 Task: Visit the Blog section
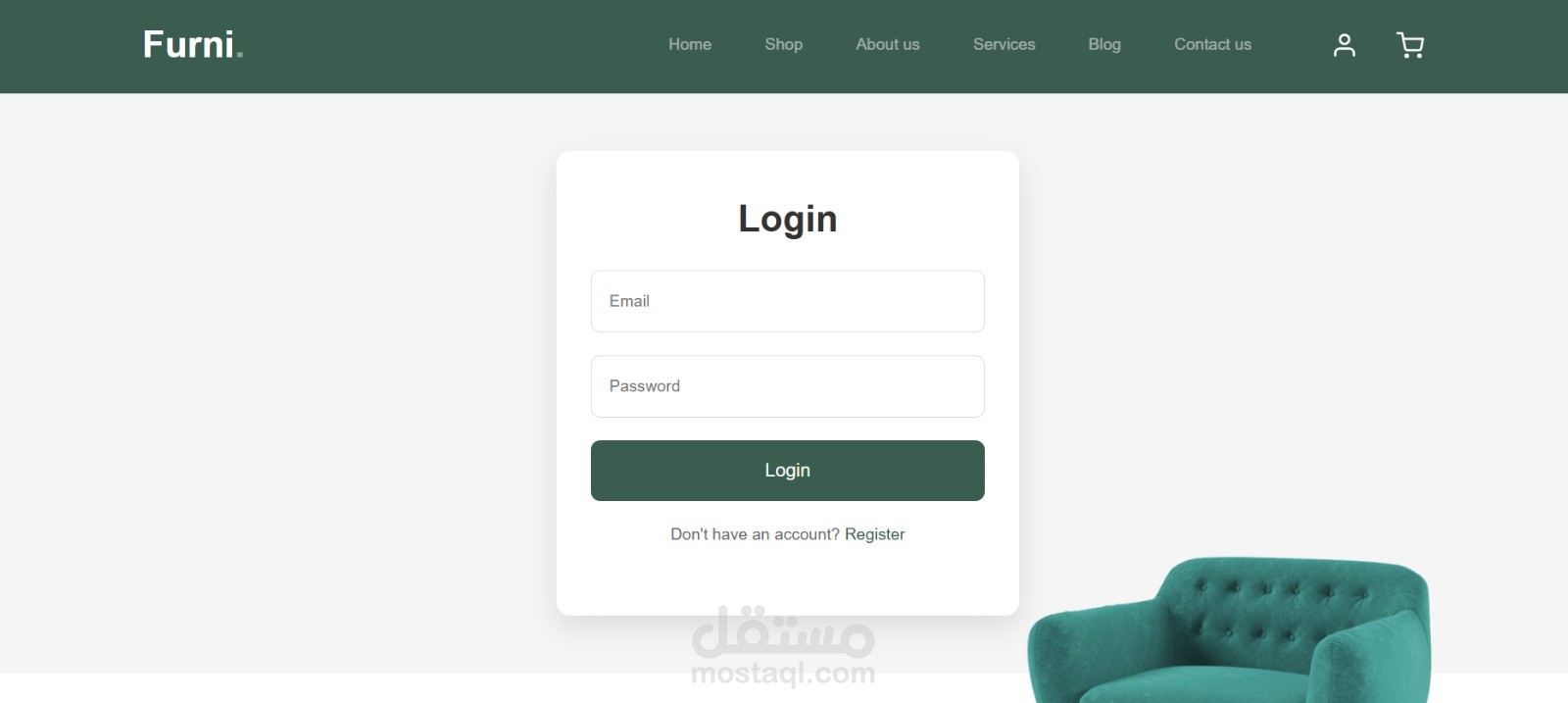pos(1104,44)
